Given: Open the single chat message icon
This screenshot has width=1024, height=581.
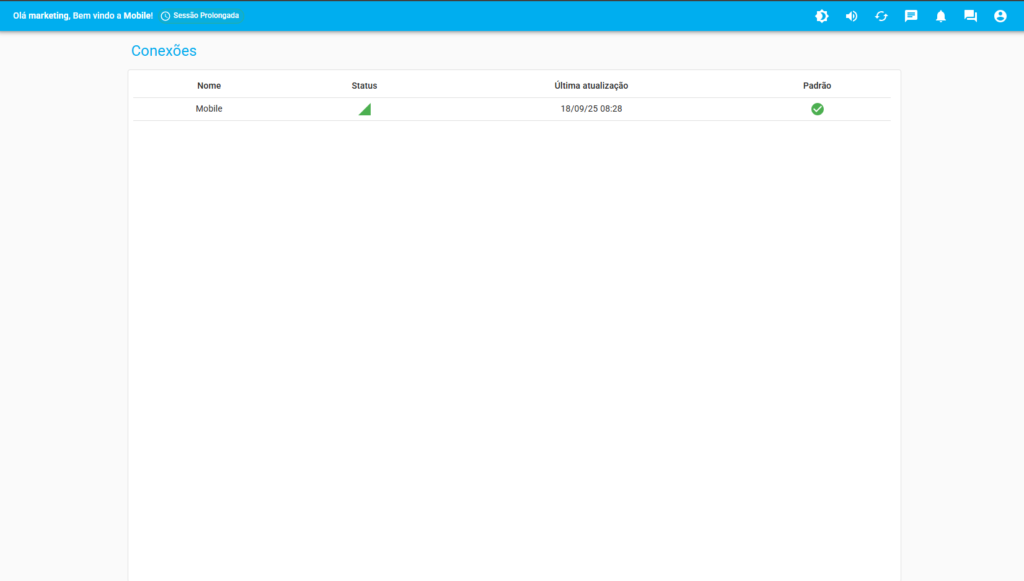Looking at the screenshot, I should [x=911, y=16].
